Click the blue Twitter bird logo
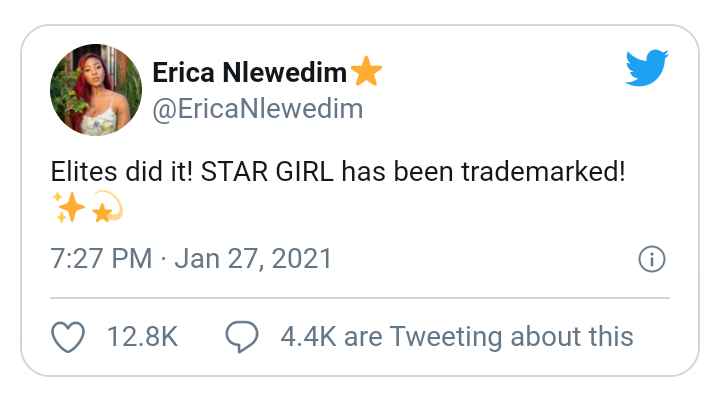This screenshot has height=396, width=719. [x=647, y=68]
